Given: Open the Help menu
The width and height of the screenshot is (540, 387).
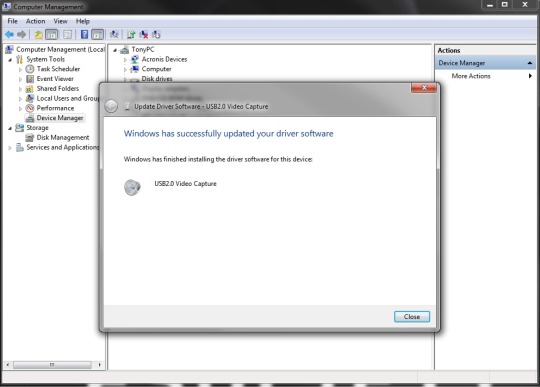Looking at the screenshot, I should coord(83,21).
